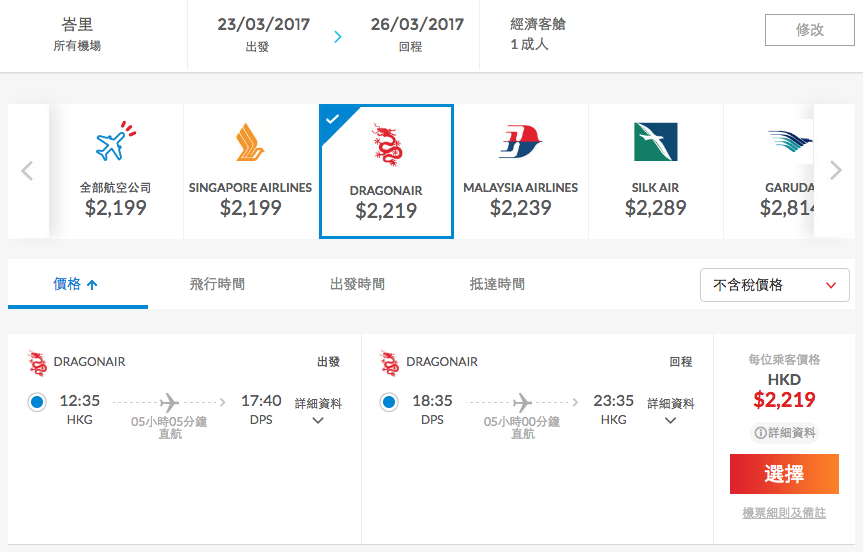Select the Singapore Airlines logo
Viewport: 863px width, 552px height.
[x=250, y=142]
